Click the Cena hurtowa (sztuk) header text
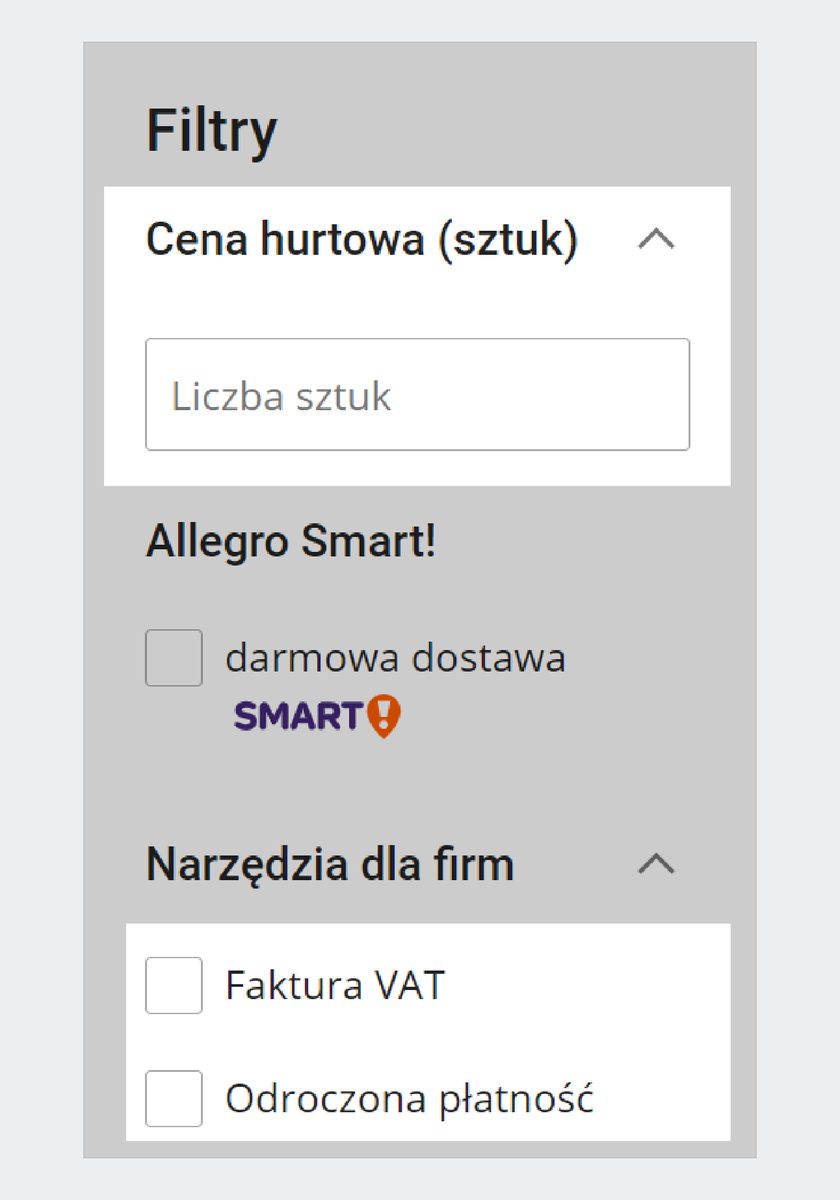 [361, 241]
